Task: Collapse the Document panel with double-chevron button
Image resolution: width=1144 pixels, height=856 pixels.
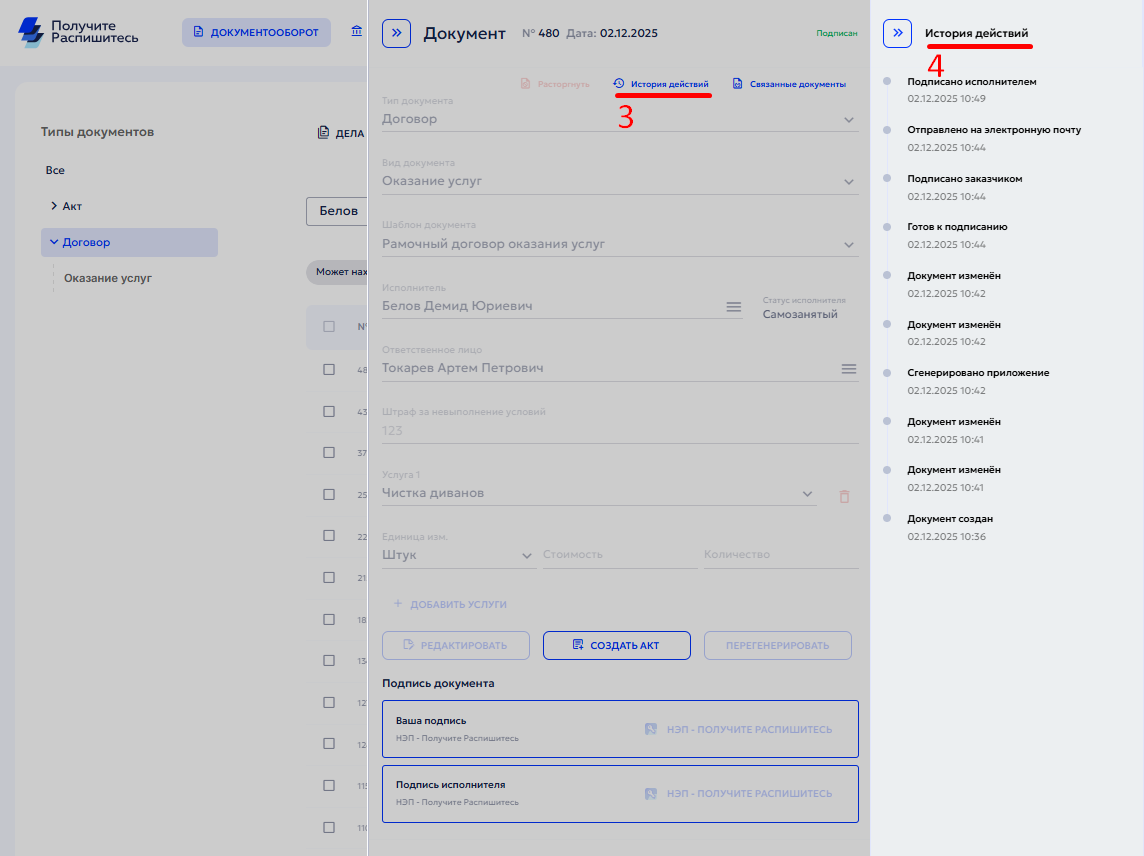Action: tap(397, 33)
